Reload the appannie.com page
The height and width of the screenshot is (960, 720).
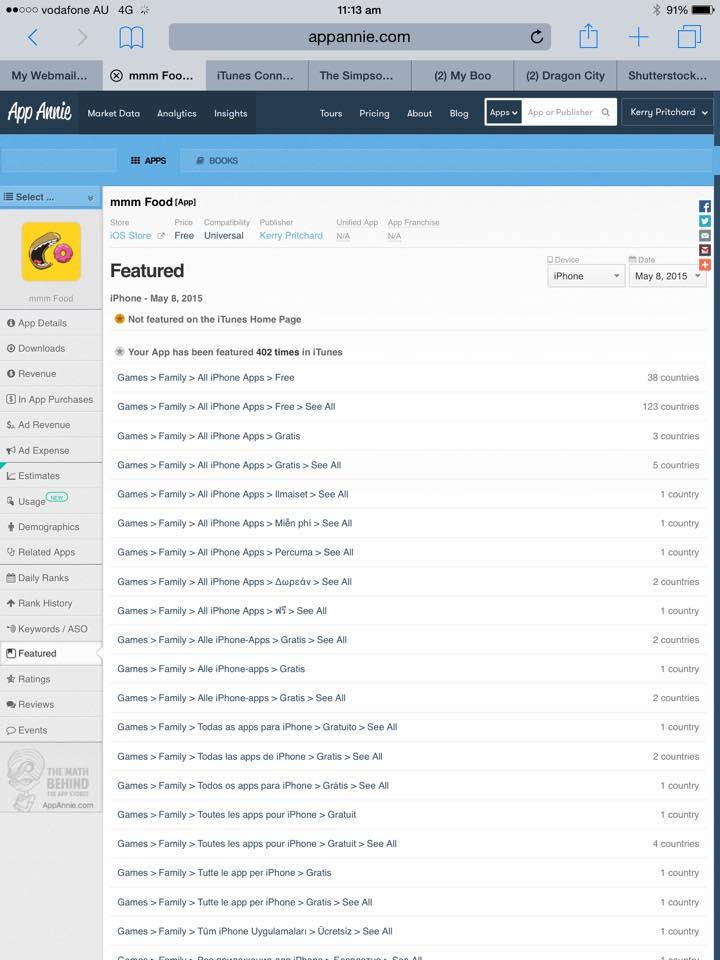tap(536, 37)
